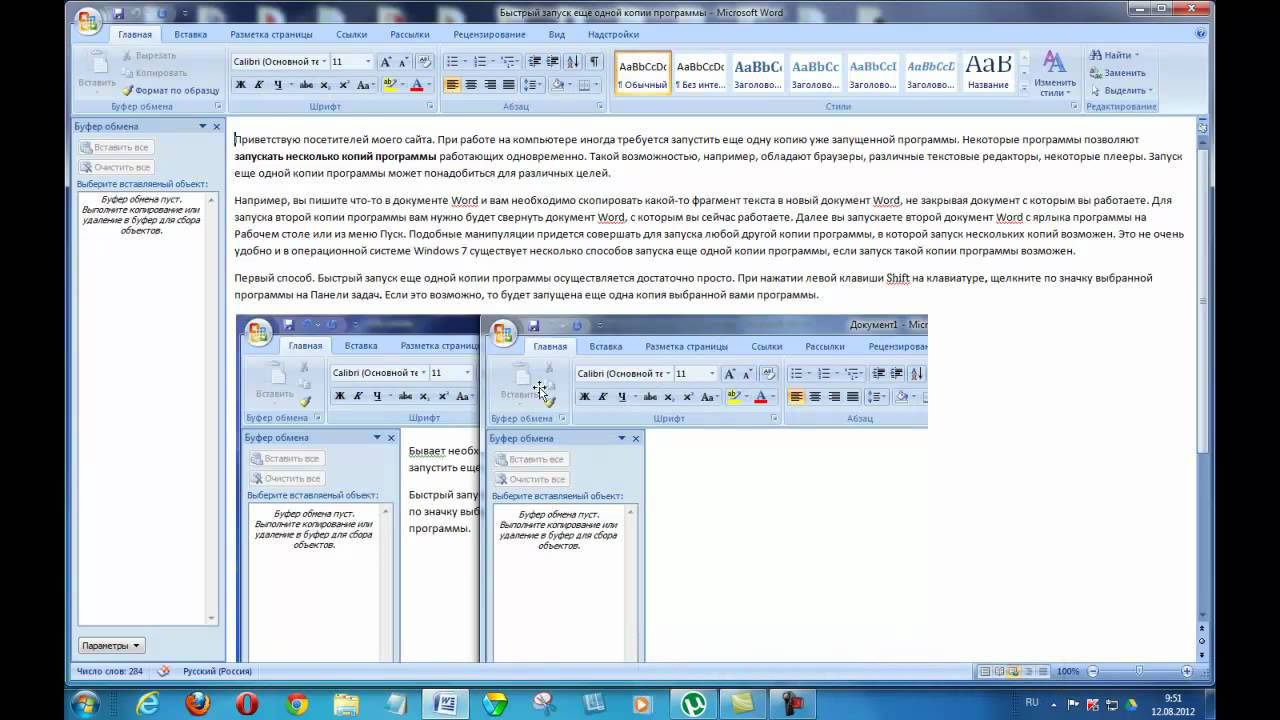Click the RU keyboard language indicator
The image size is (1280, 720).
coord(1032,703)
